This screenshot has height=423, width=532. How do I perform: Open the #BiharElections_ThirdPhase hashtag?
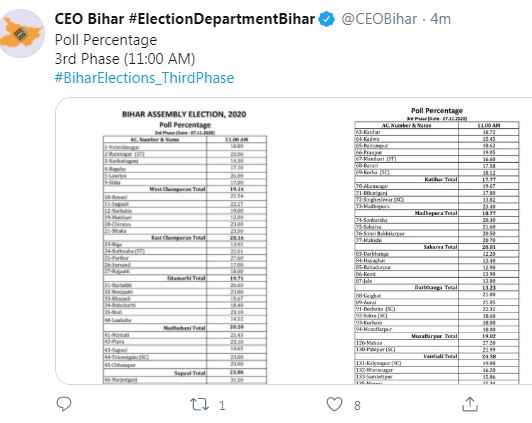click(x=145, y=78)
